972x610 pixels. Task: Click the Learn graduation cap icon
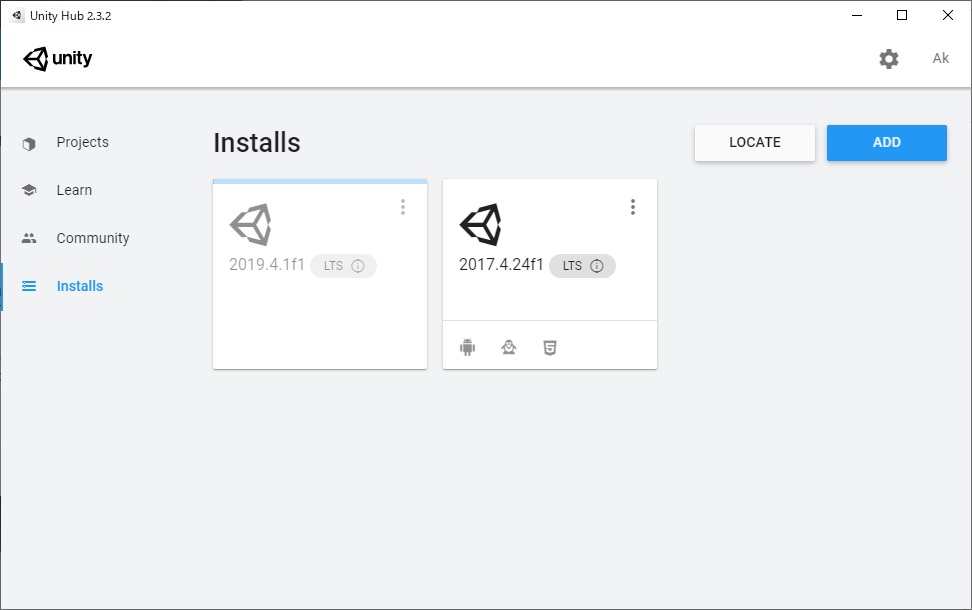[29, 190]
